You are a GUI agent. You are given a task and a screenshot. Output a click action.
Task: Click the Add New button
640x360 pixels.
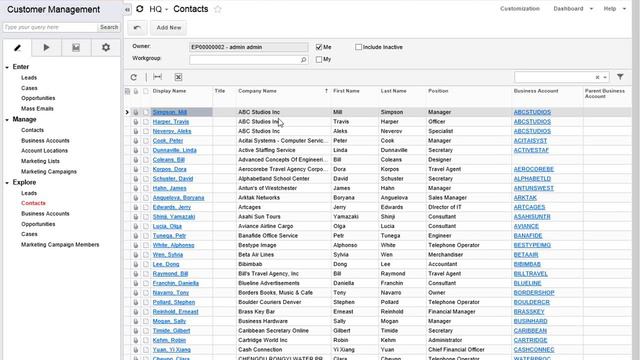[x=169, y=28]
